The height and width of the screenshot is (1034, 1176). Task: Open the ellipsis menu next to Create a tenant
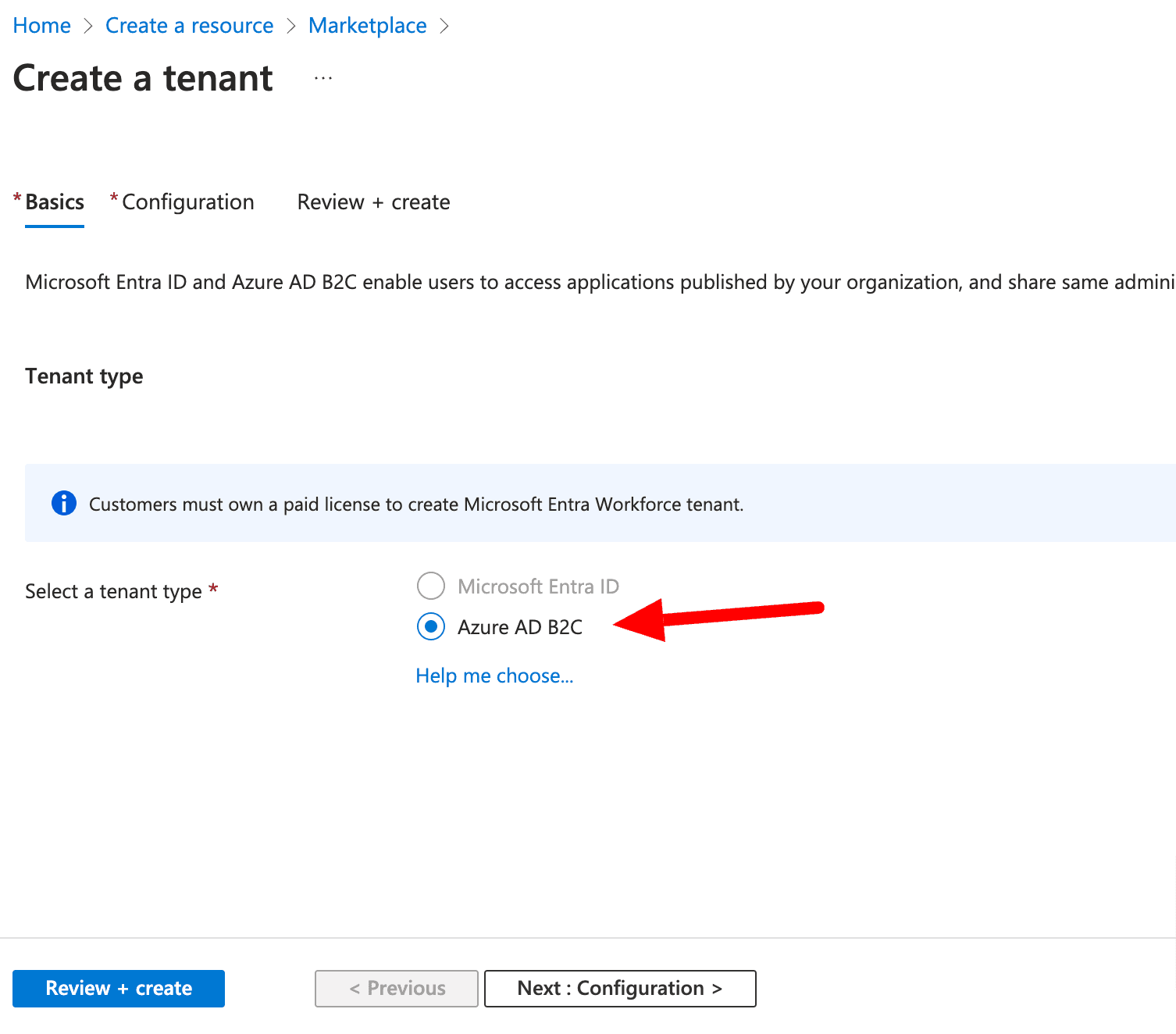pyautogui.click(x=322, y=77)
